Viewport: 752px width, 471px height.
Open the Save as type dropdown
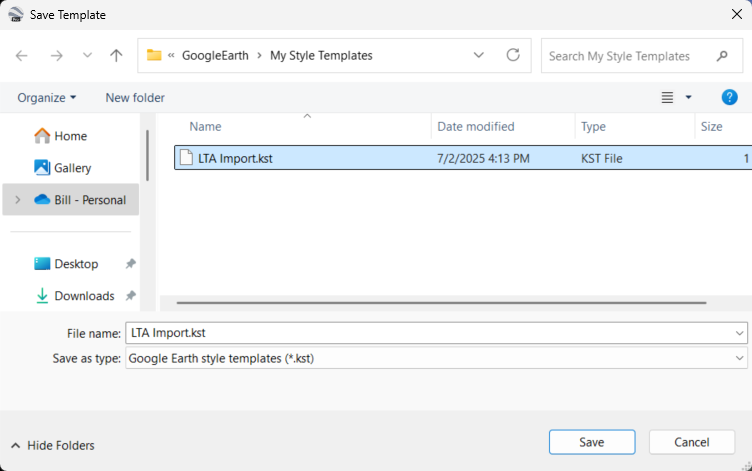coord(436,358)
